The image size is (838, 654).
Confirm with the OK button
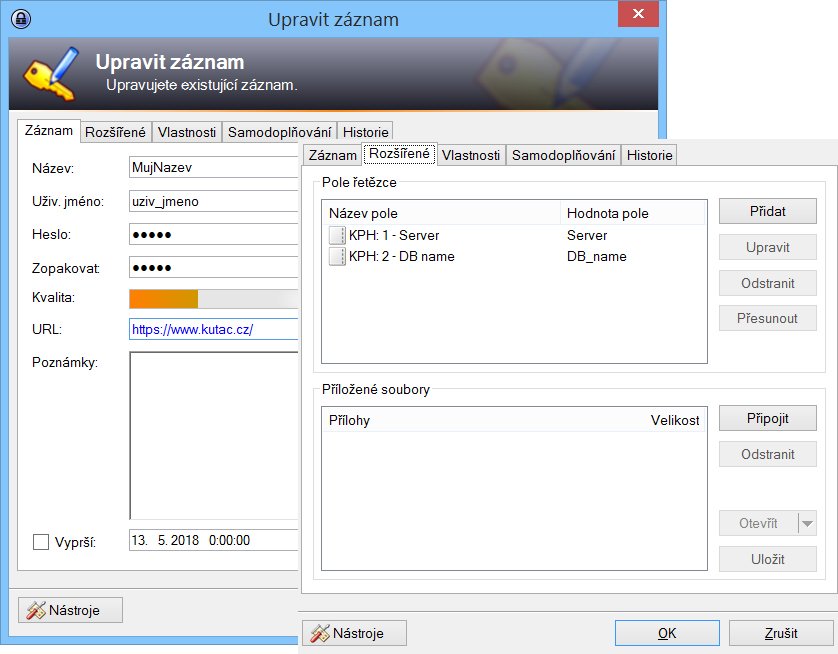pos(667,633)
